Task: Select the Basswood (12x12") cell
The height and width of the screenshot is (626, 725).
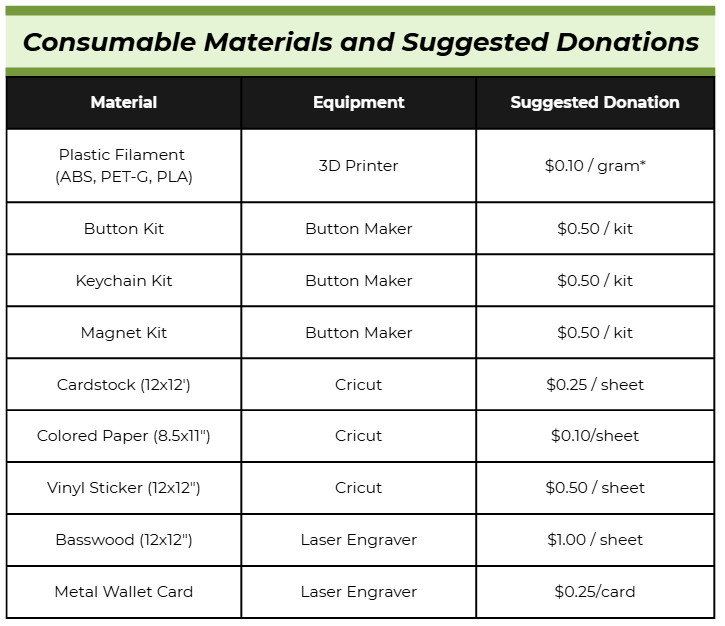Action: [x=124, y=540]
